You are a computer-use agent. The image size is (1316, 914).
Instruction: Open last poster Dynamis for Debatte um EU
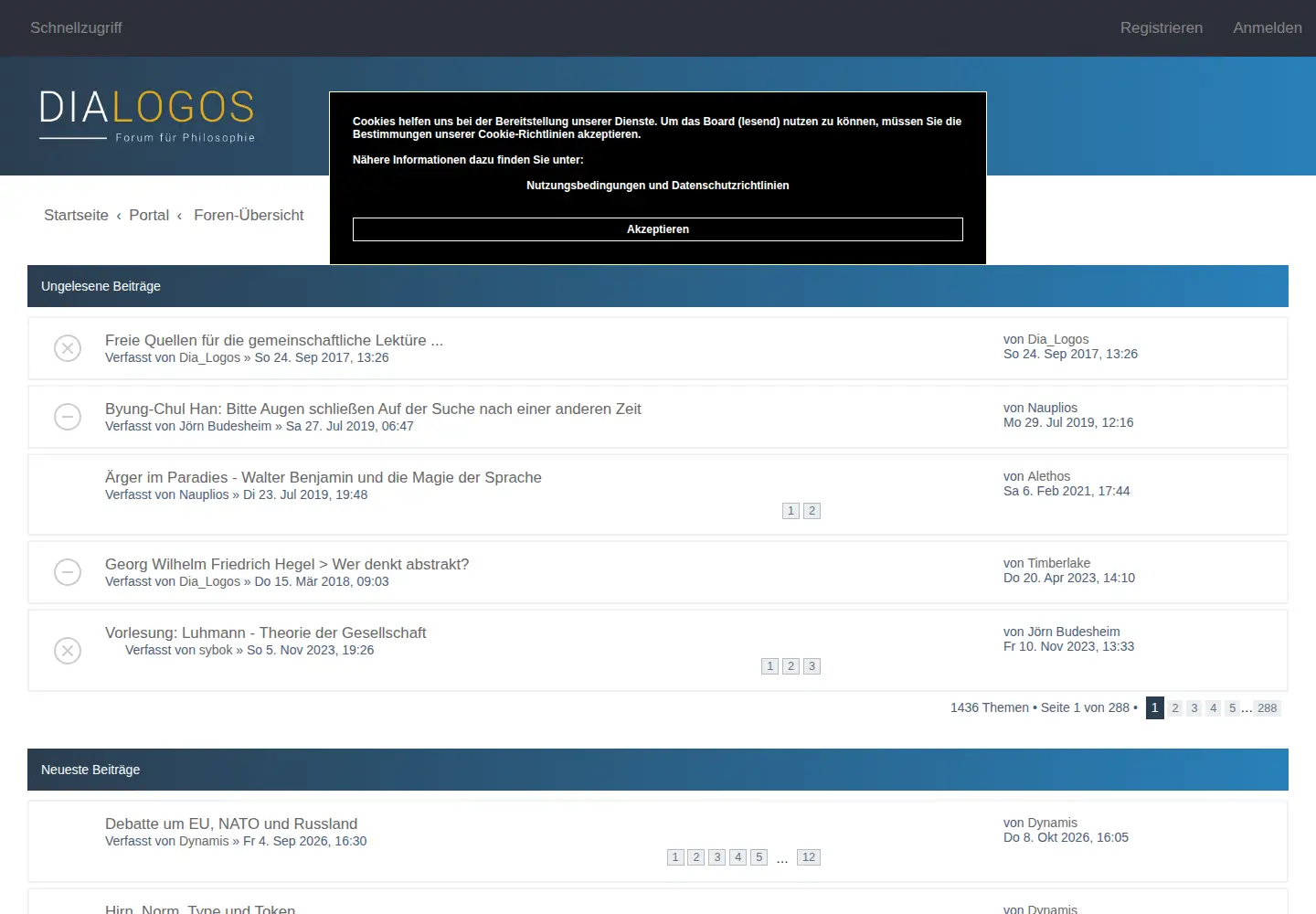(x=1053, y=823)
